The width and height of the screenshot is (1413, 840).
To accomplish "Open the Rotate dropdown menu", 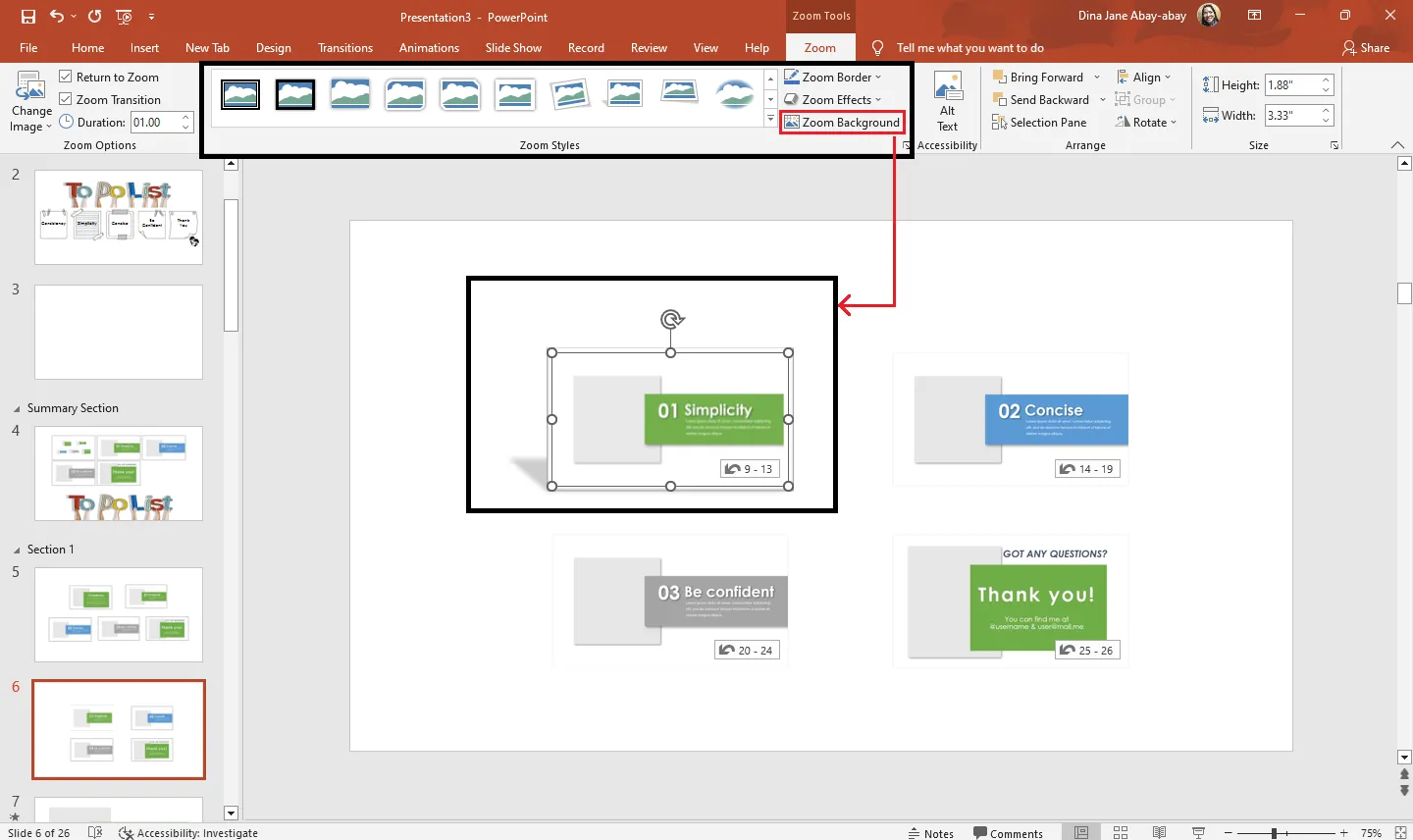I will pyautogui.click(x=1146, y=123).
